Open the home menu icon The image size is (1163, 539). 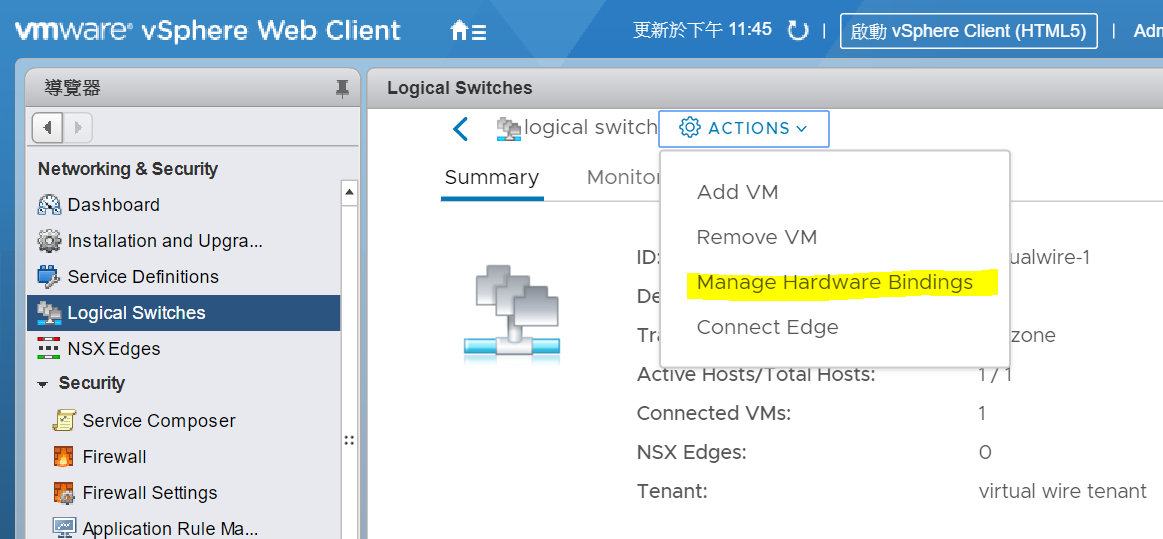click(x=468, y=31)
